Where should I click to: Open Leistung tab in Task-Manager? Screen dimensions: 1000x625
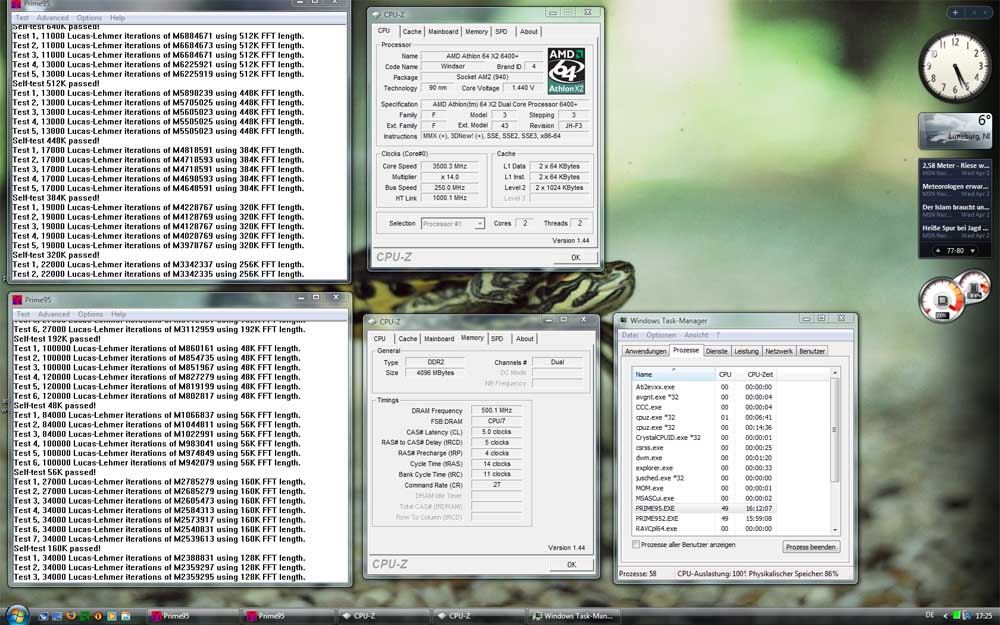[746, 351]
